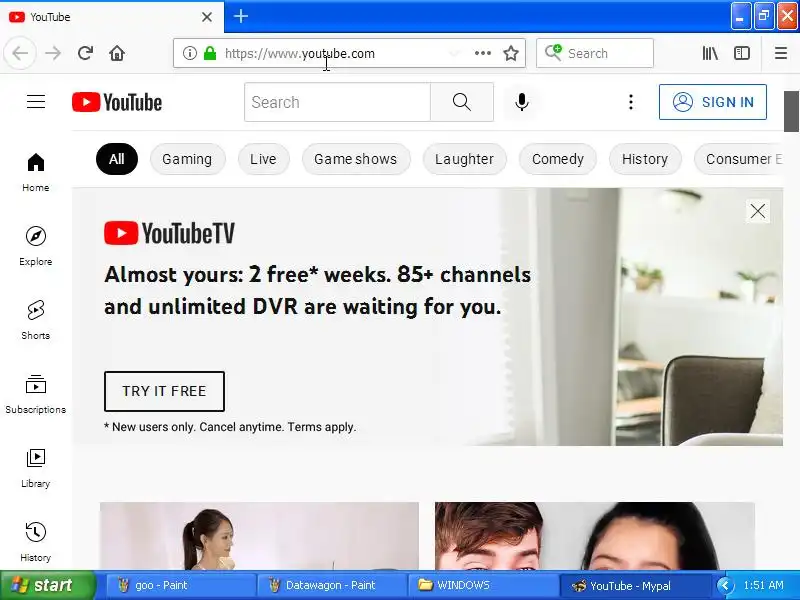Click TRY IT FREE button
Image resolution: width=800 pixels, height=600 pixels.
pos(164,391)
